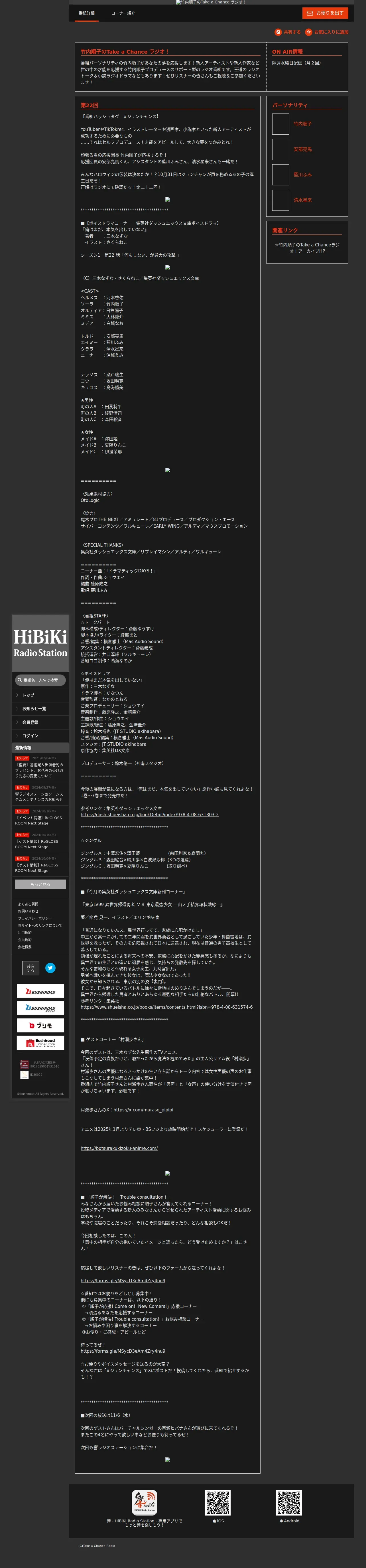Viewport: 366px width, 1568px height.
Task: Open the トップ sidebar menu item
Action: click(40, 695)
